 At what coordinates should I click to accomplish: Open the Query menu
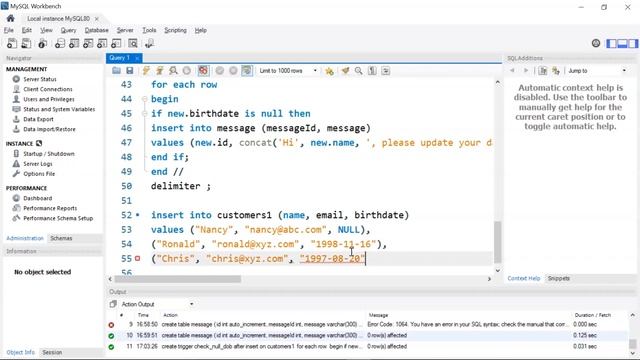(68, 30)
